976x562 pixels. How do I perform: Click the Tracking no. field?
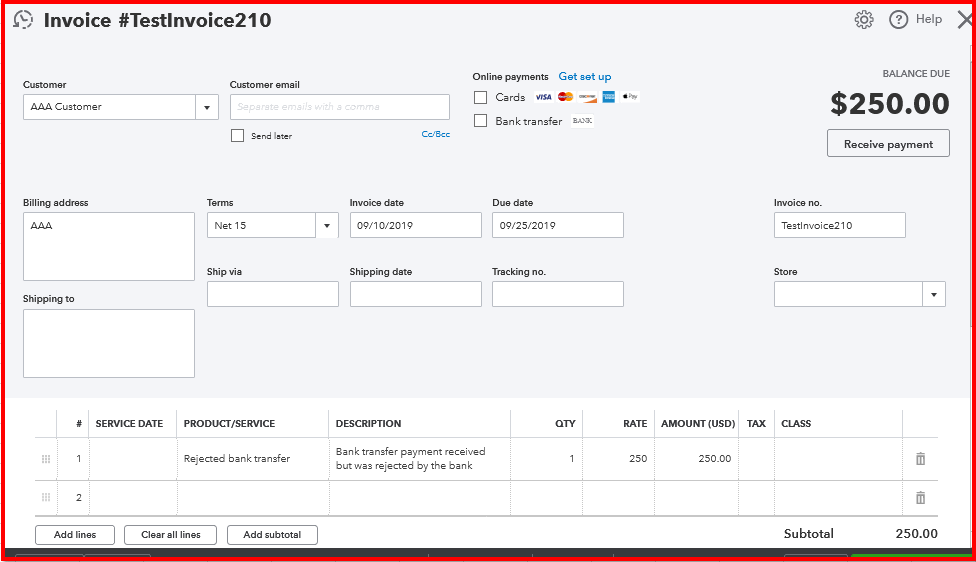(x=558, y=294)
